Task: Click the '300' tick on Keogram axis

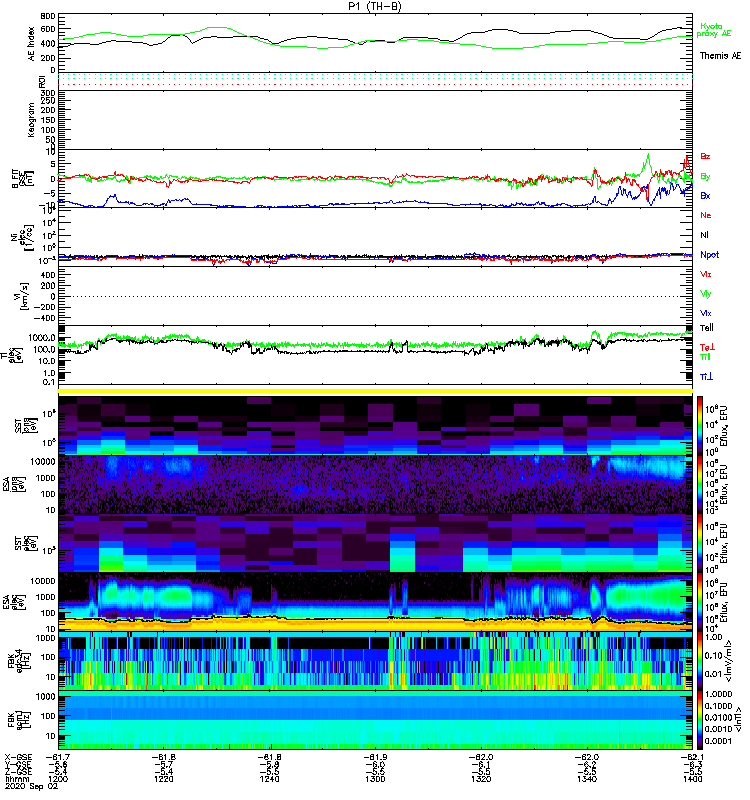Action: click(x=48, y=93)
